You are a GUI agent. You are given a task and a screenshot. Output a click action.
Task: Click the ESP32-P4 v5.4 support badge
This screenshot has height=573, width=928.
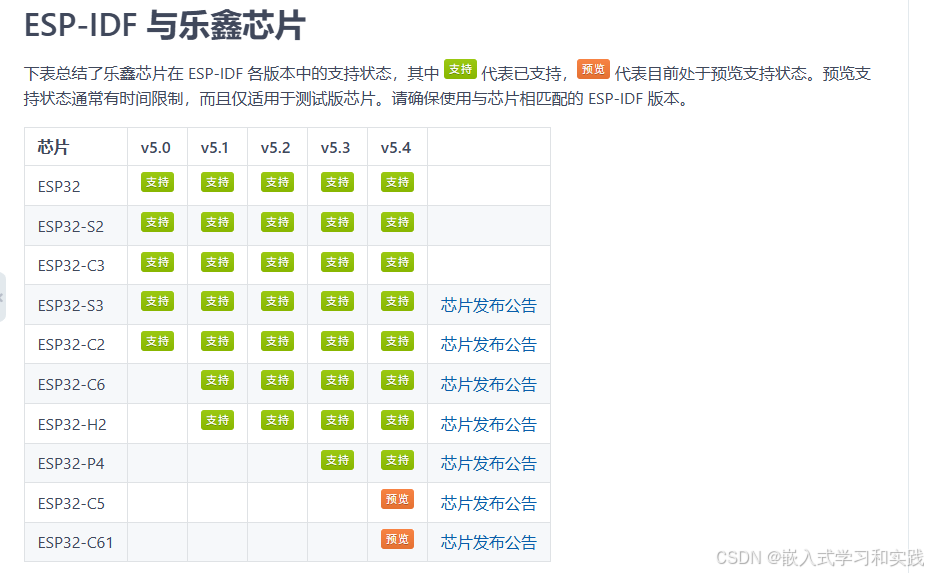click(397, 461)
